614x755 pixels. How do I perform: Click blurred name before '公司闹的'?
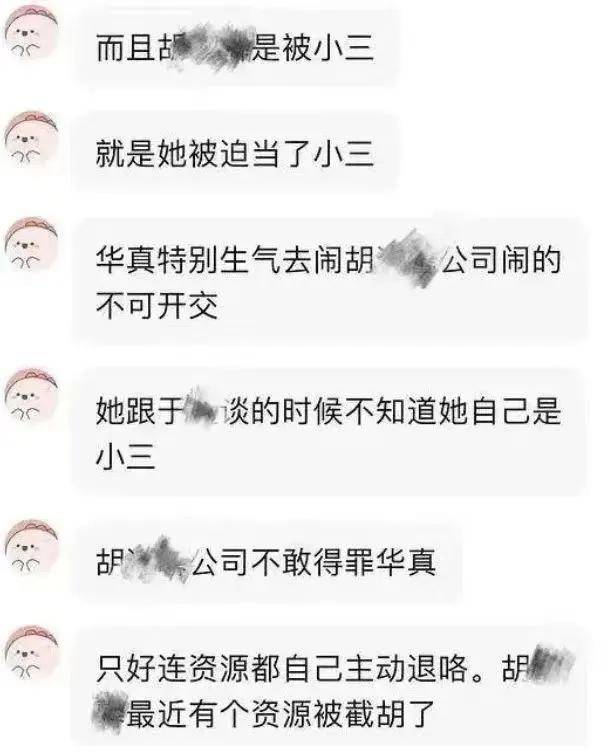(x=408, y=259)
